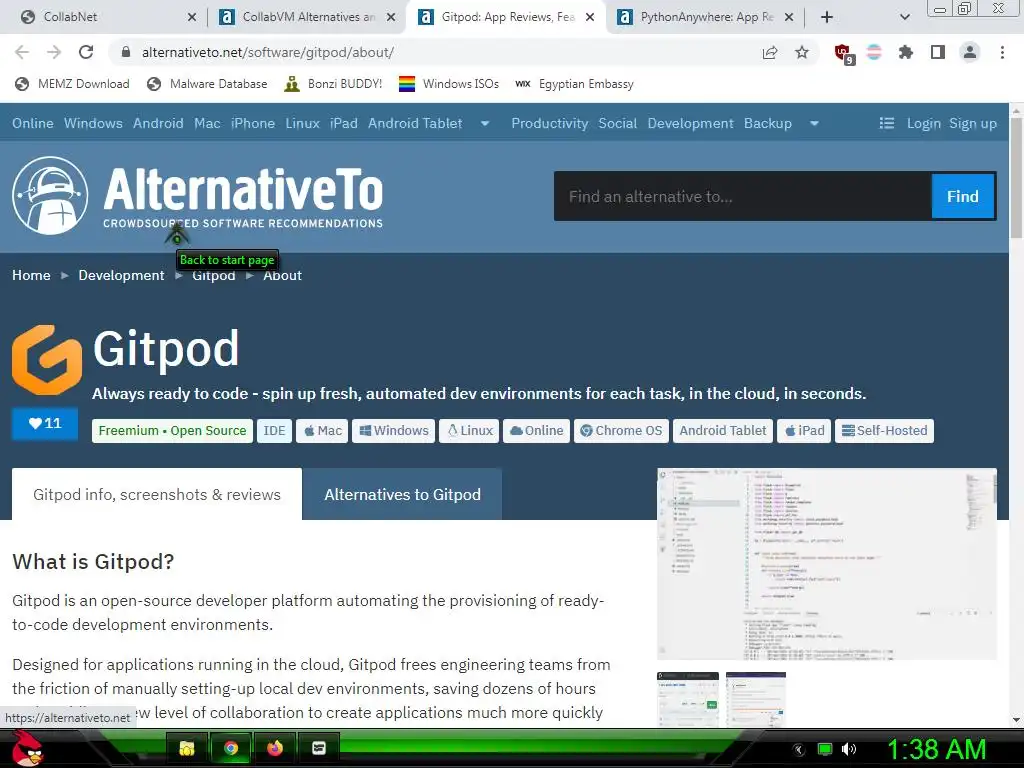This screenshot has height=768, width=1024.
Task: Select Android in top nav
Action: click(158, 123)
